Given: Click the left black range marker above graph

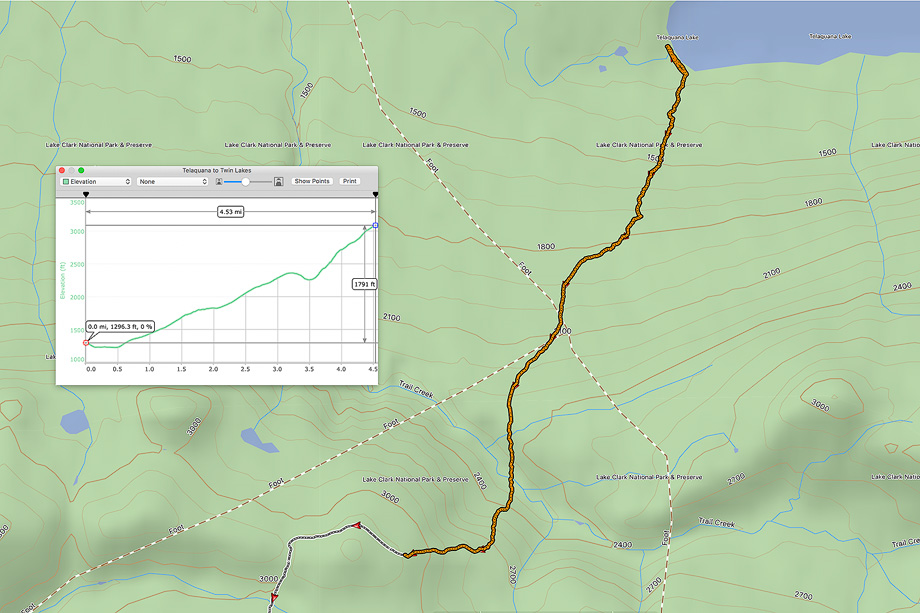Looking at the screenshot, I should point(86,194).
